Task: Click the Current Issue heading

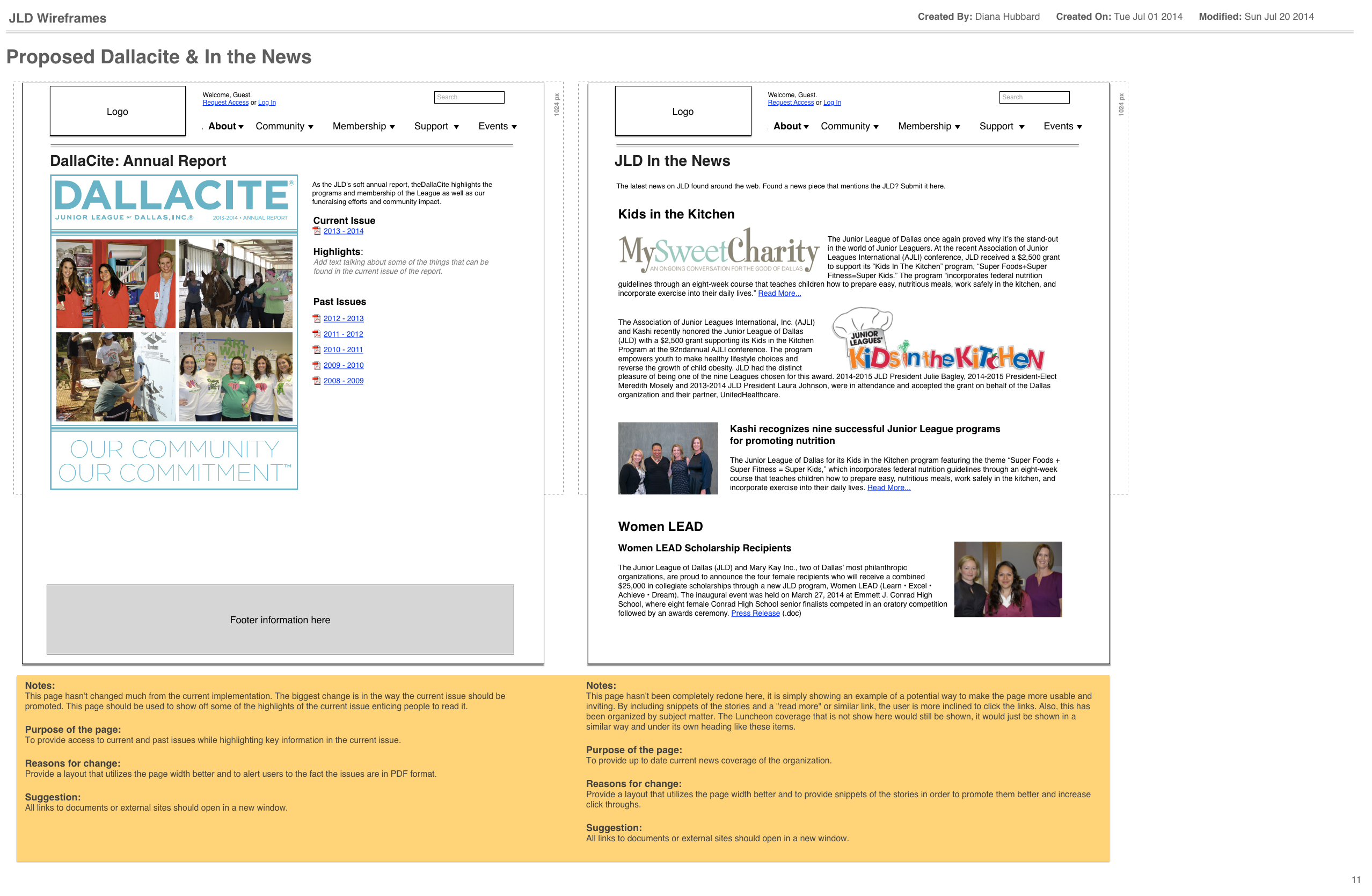Action: pyautogui.click(x=344, y=220)
